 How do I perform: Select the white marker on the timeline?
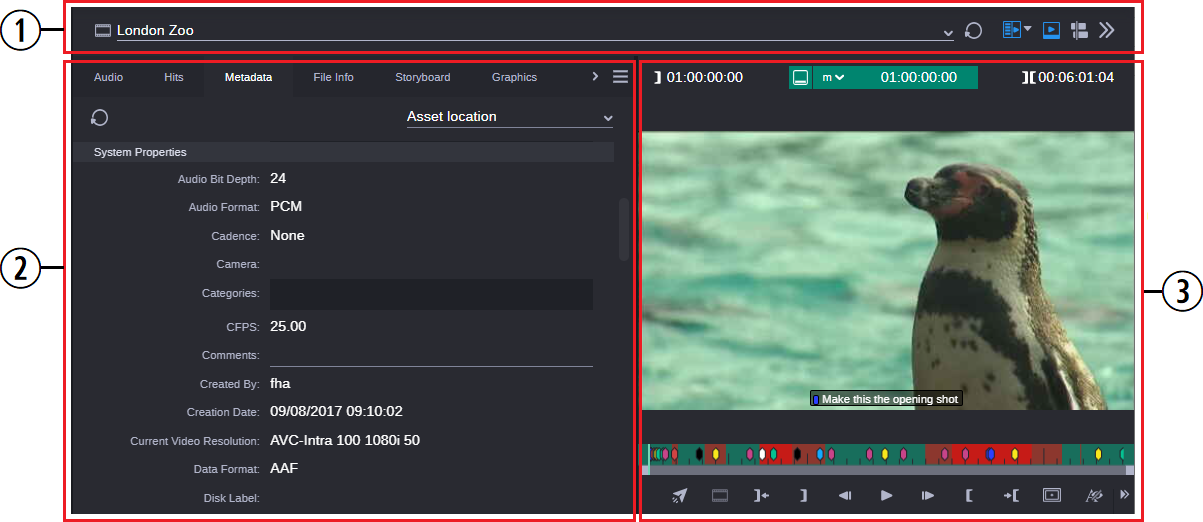(x=763, y=454)
